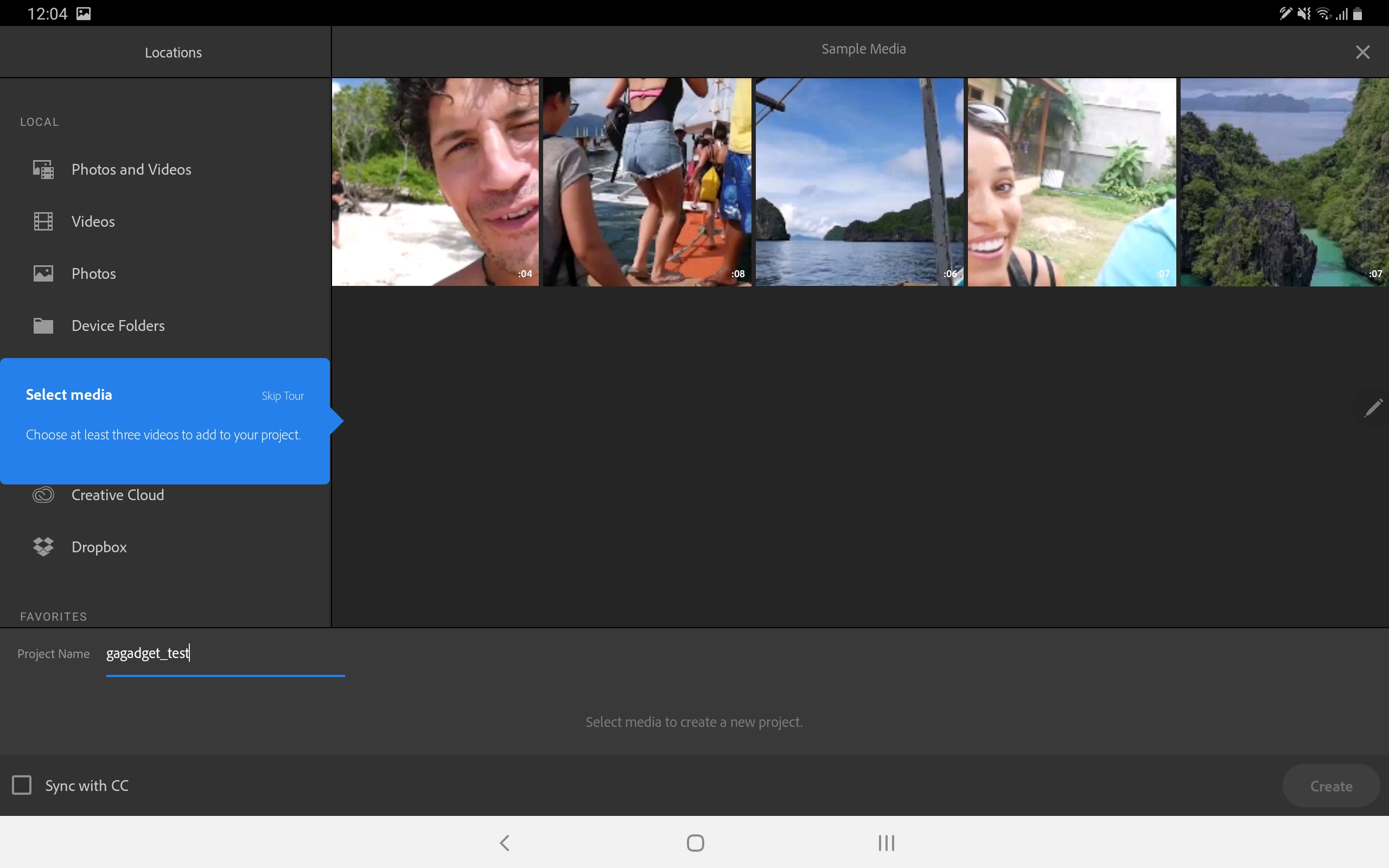Screen dimensions: 1389x868
Task: Enable the Sync with CC checkbox
Action: [x=22, y=785]
